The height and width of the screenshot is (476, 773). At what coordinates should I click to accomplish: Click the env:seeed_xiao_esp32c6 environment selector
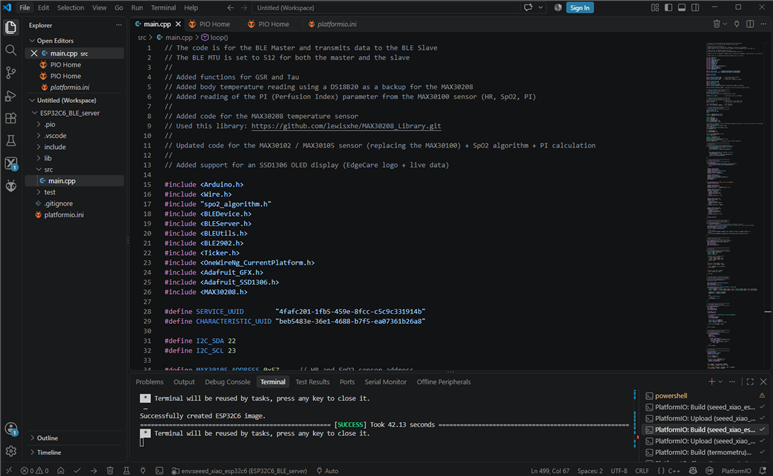(240, 471)
